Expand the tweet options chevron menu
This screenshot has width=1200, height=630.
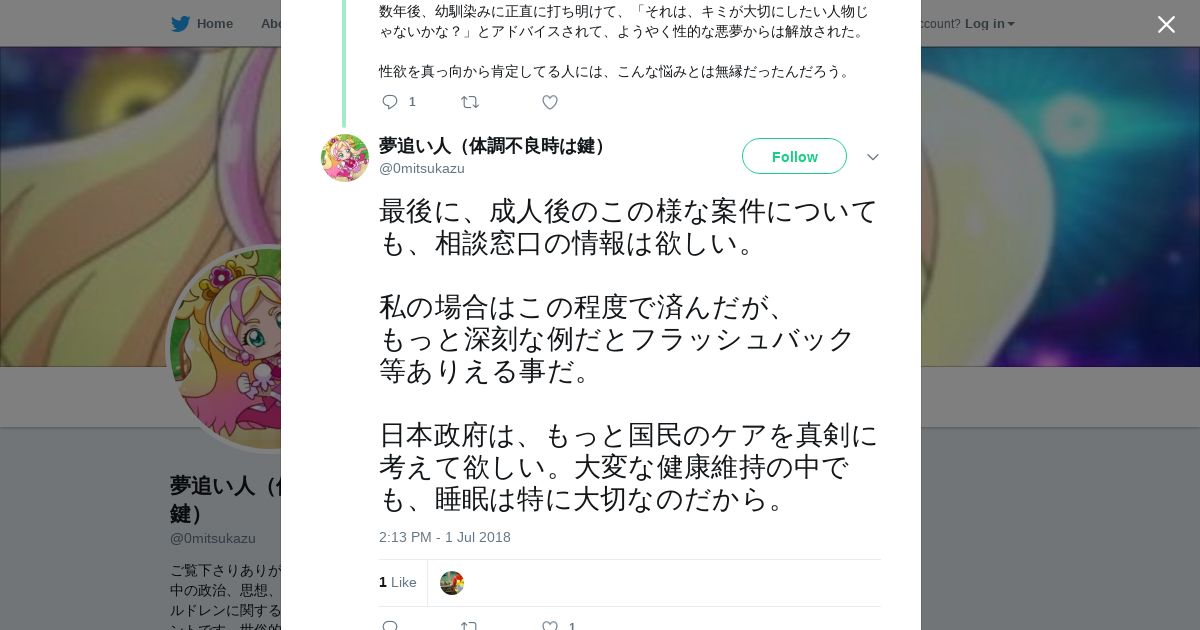pyautogui.click(x=872, y=157)
